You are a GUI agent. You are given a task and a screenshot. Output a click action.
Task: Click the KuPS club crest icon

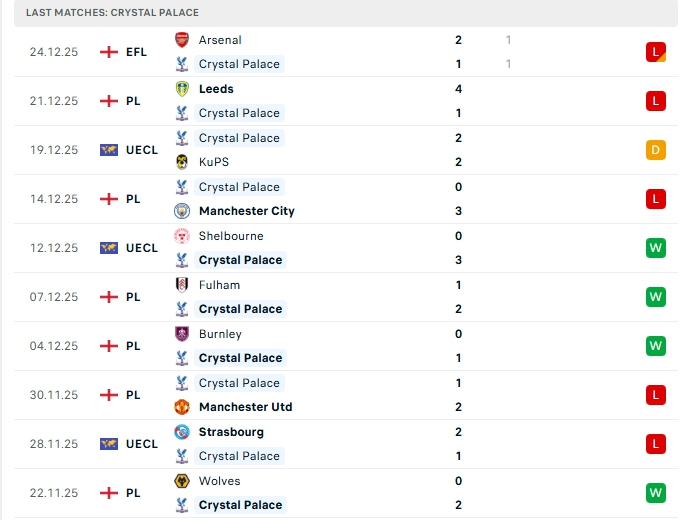pos(181,162)
